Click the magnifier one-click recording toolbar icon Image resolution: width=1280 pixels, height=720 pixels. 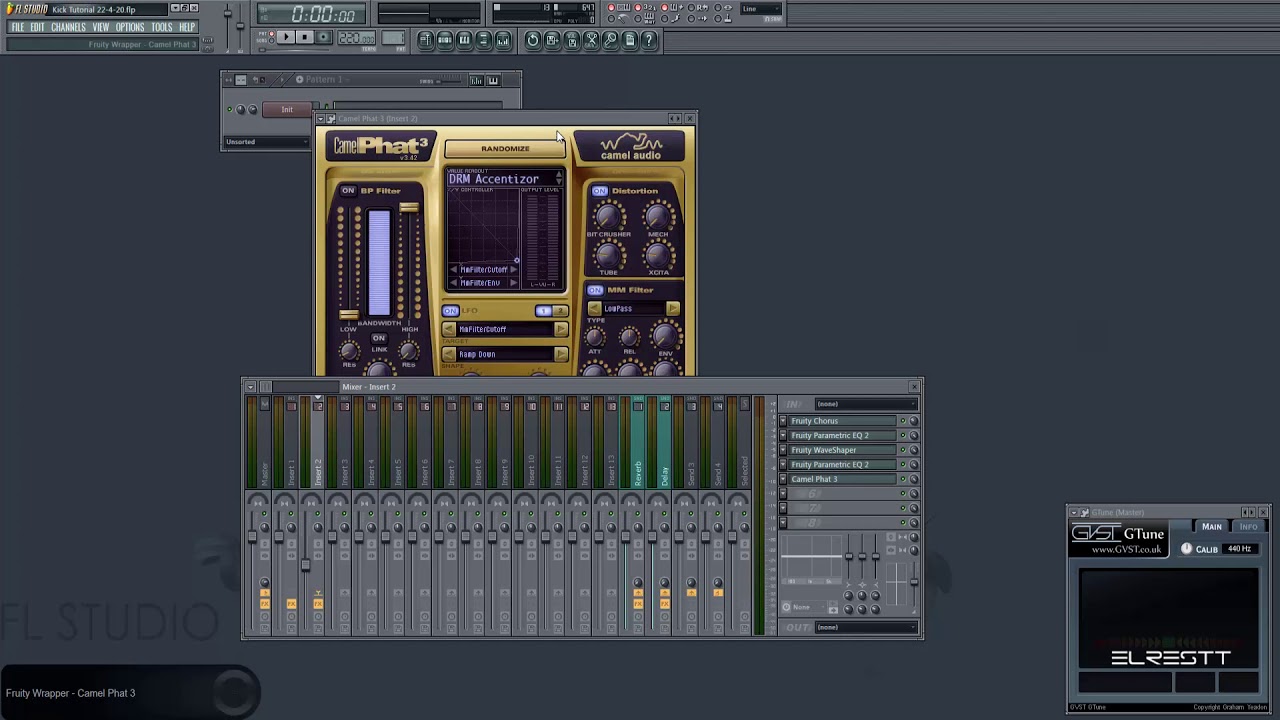610,40
